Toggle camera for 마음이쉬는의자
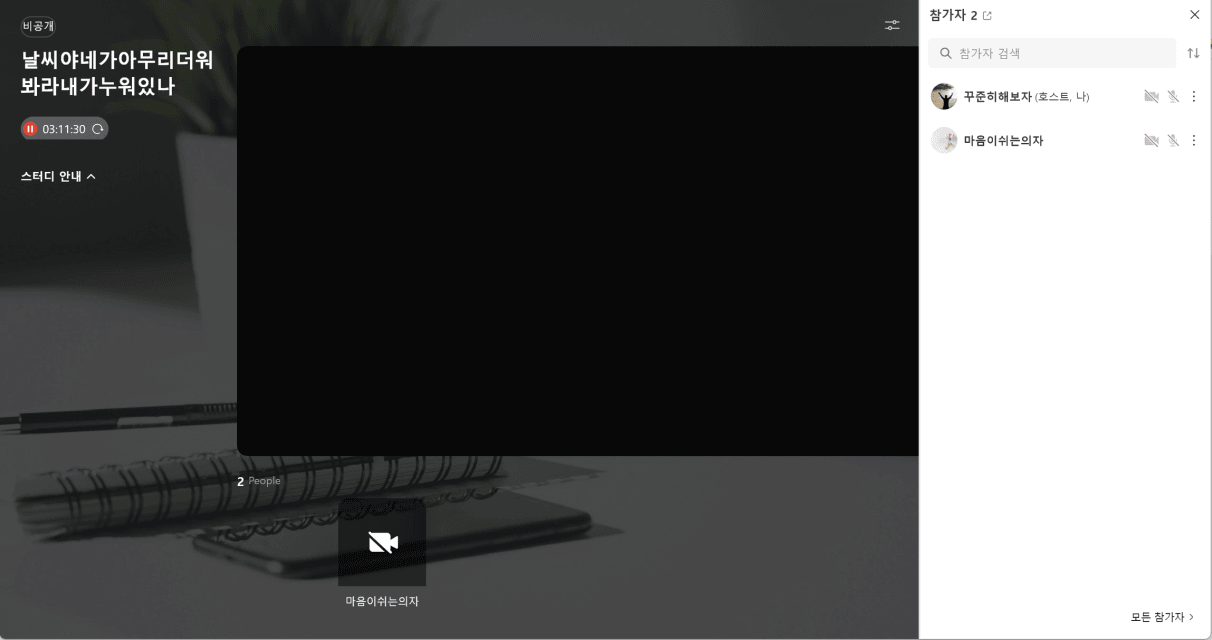The image size is (1212, 640). point(1151,141)
